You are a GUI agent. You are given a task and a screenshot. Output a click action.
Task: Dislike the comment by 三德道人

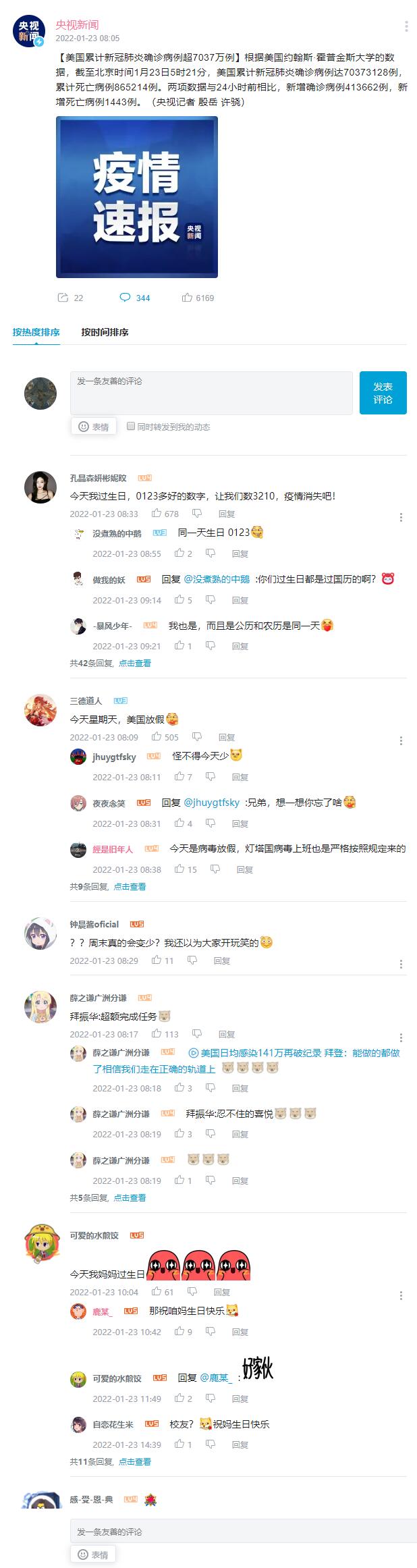(x=197, y=737)
